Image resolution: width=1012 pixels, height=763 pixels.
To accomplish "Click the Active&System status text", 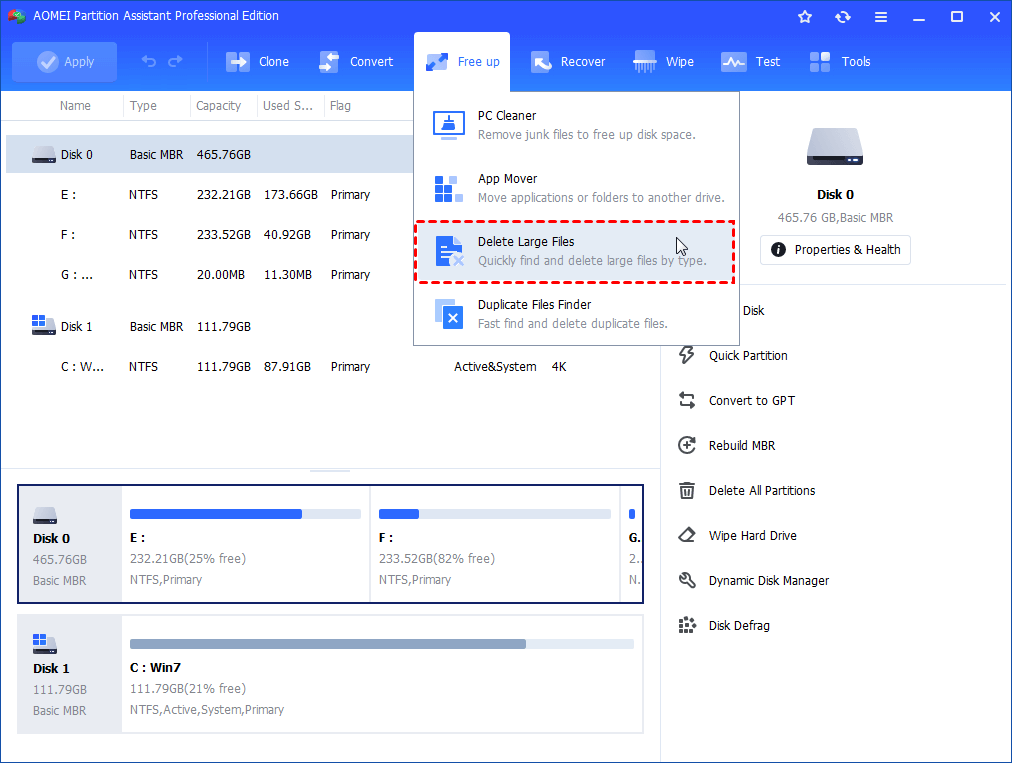I will point(495,367).
